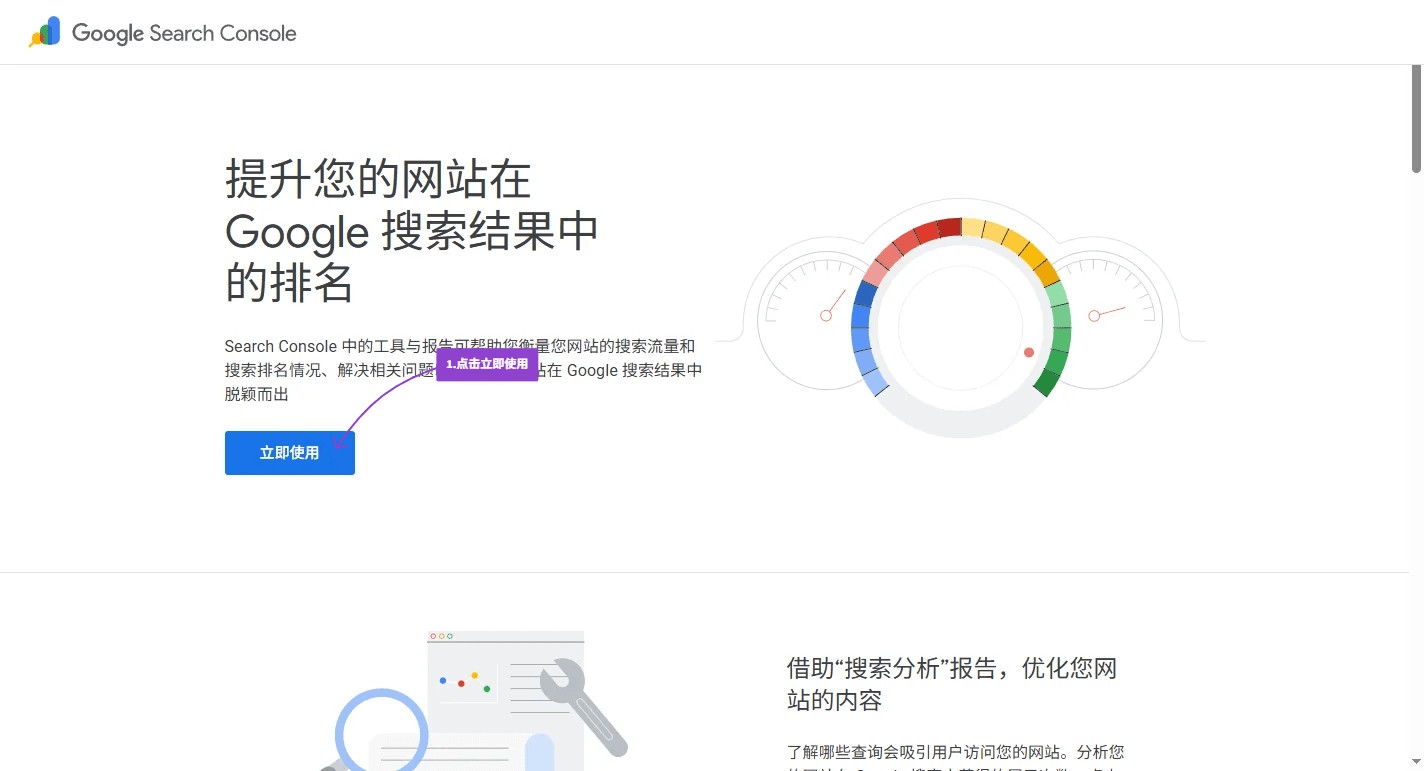
Task: Click the heading 提升您的网站在 Google 搜索结果中的排名
Action: click(x=411, y=231)
